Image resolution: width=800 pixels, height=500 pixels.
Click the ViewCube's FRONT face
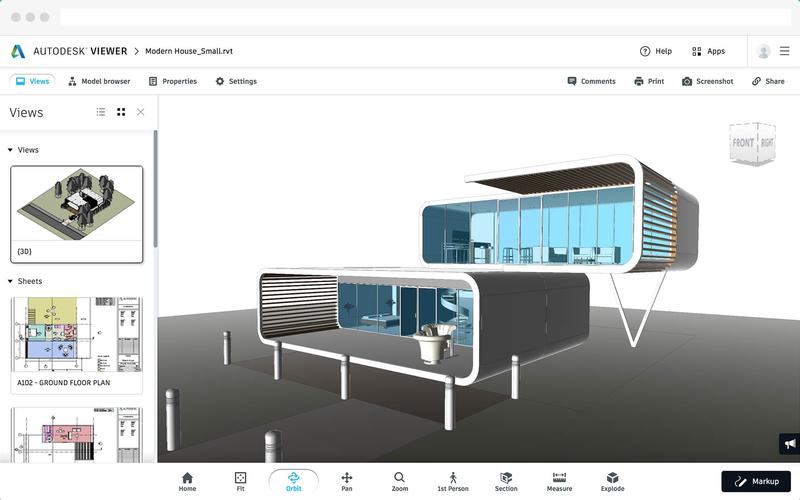coord(743,143)
